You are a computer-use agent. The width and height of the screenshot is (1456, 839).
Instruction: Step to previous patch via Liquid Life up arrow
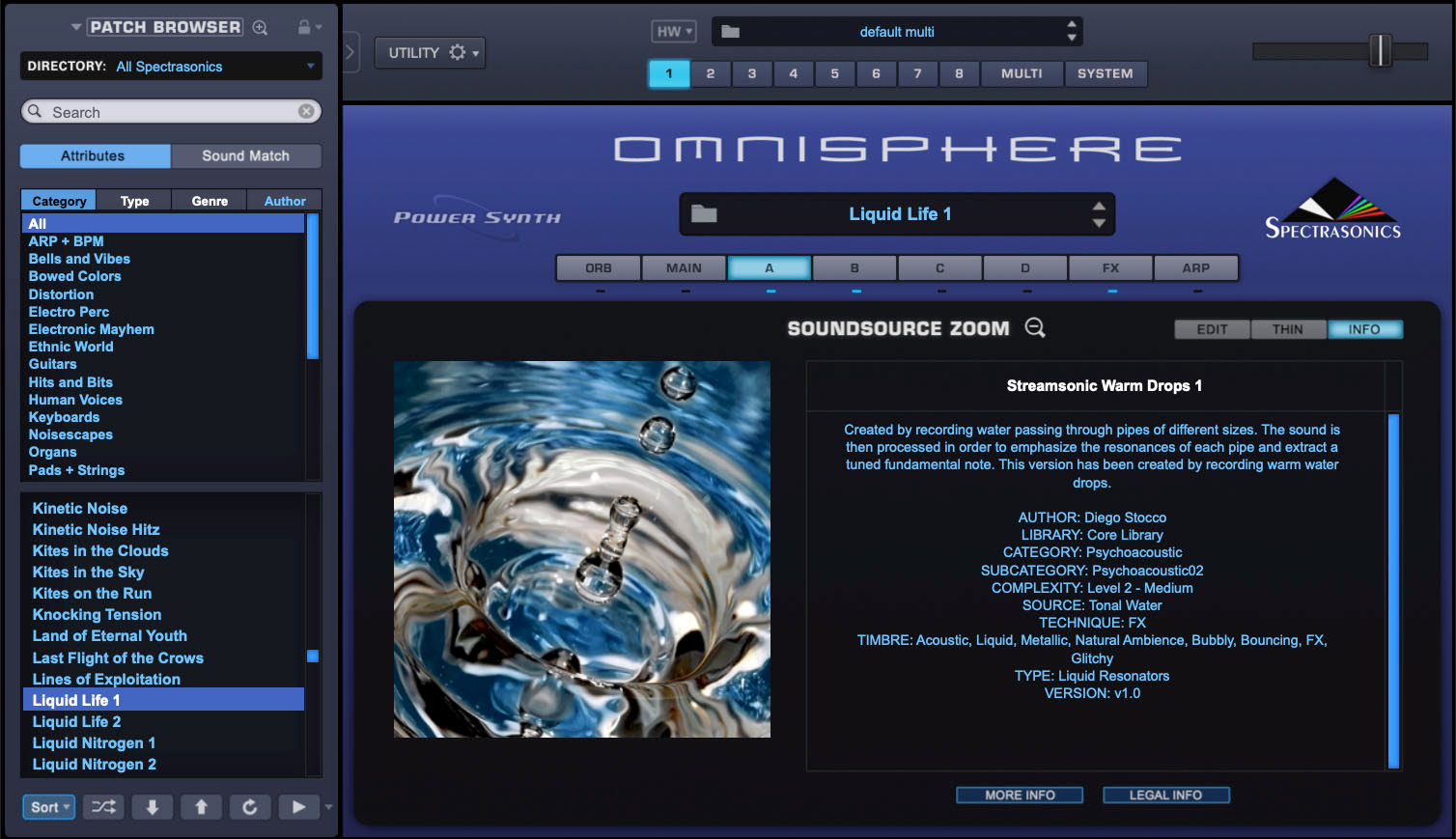(1099, 206)
